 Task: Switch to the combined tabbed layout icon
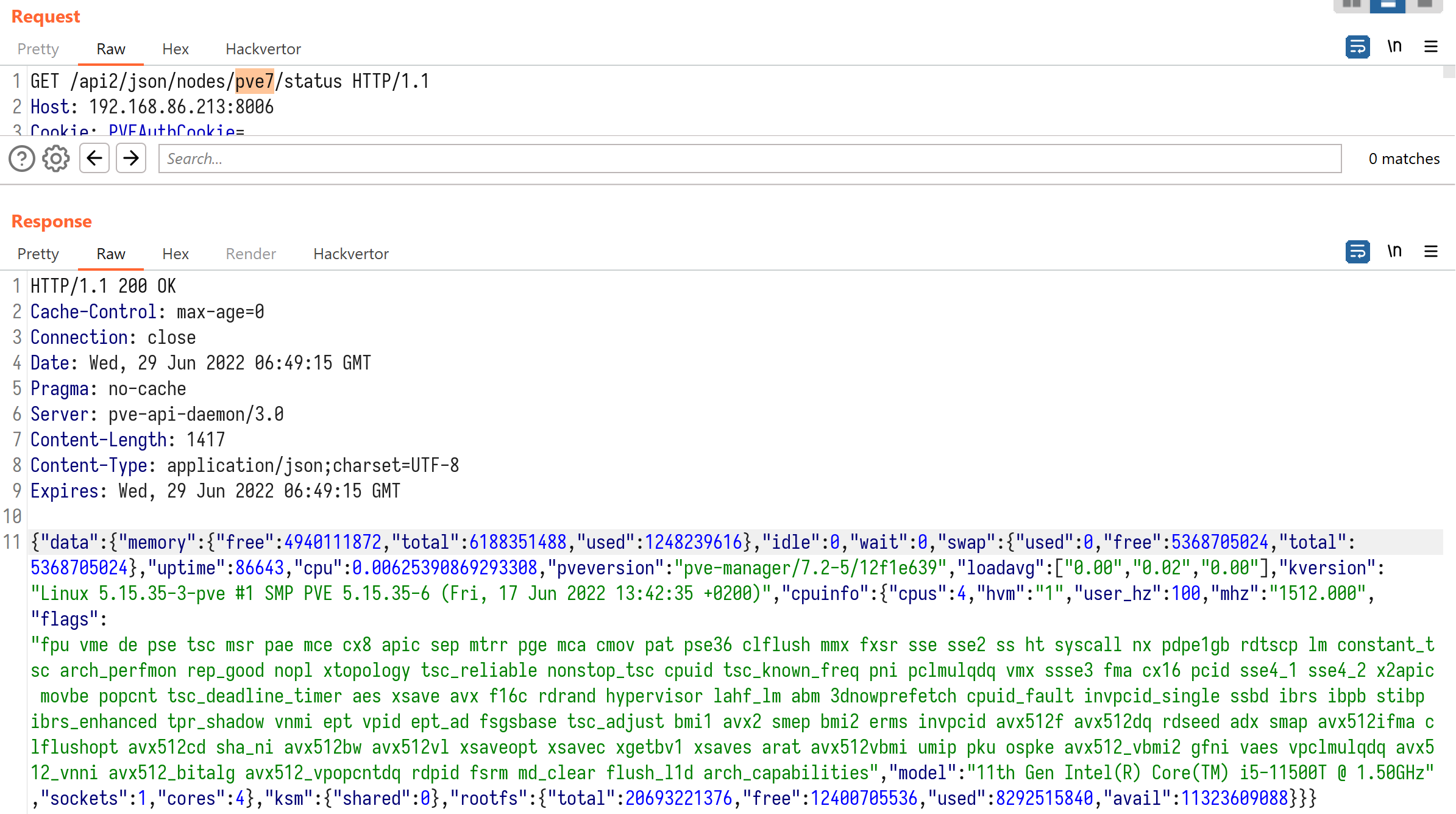click(1425, 5)
